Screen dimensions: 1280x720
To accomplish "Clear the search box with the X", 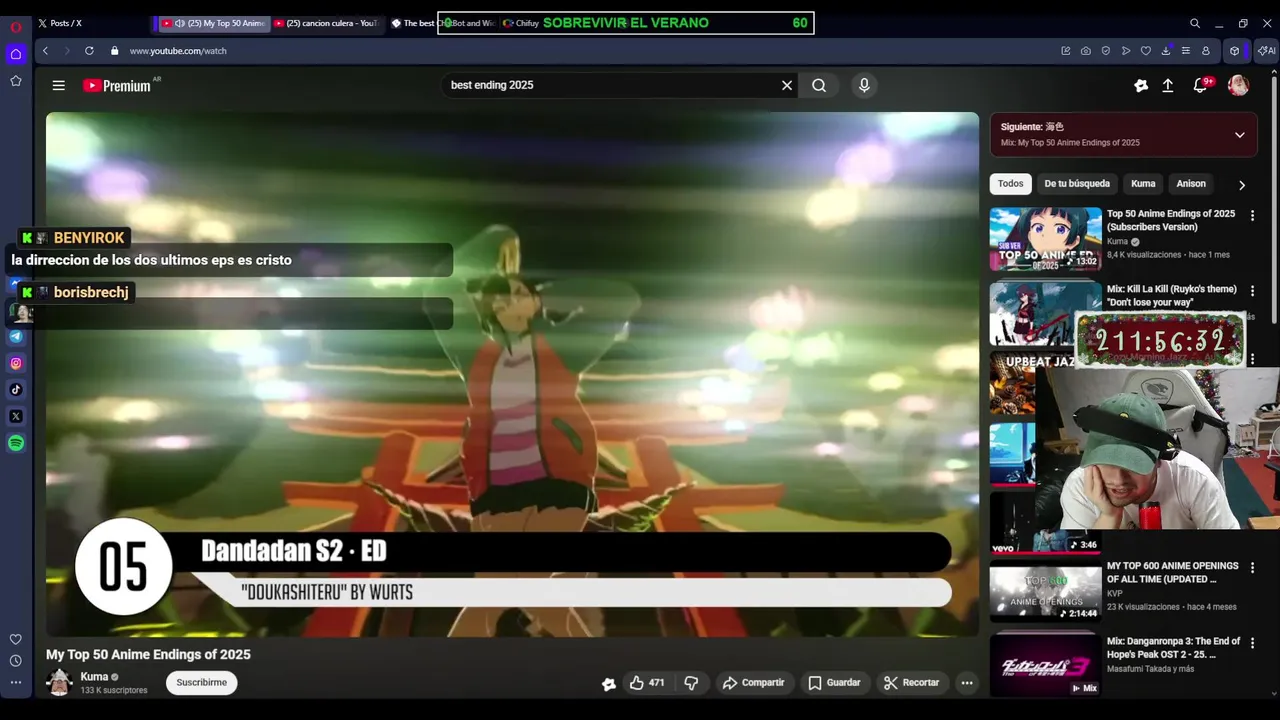I will 787,85.
